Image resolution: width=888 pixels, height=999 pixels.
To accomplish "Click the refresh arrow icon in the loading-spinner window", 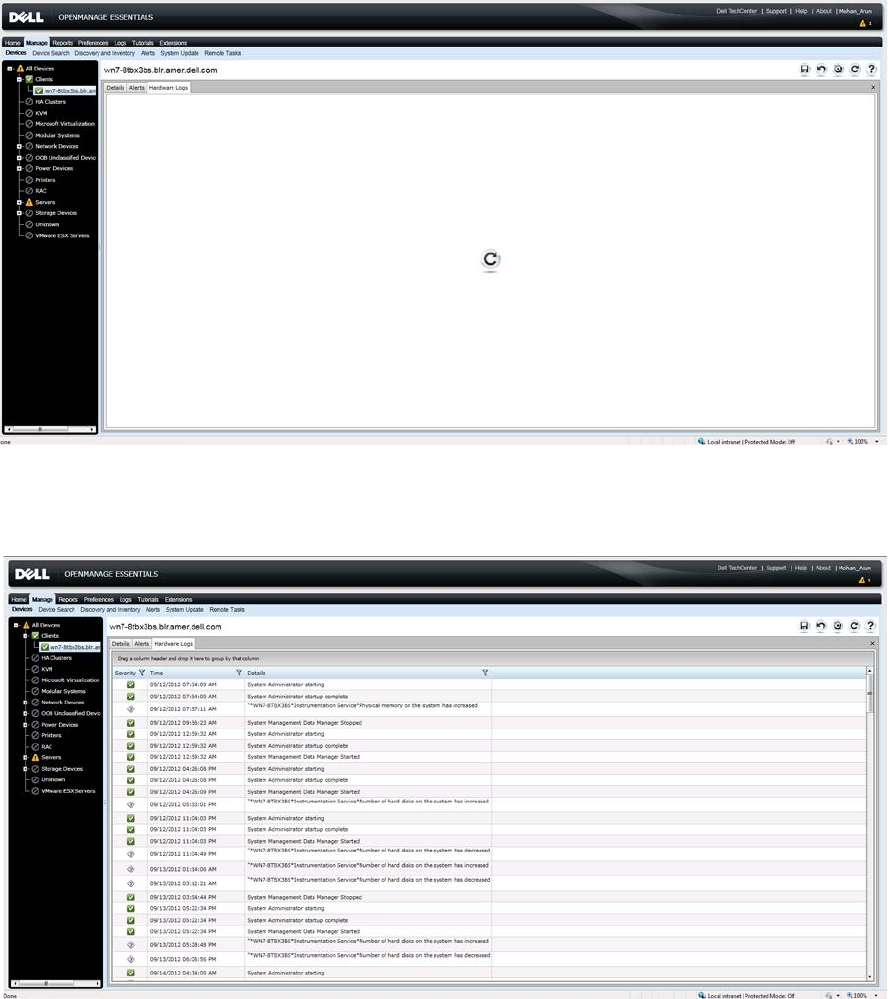I will 855,69.
